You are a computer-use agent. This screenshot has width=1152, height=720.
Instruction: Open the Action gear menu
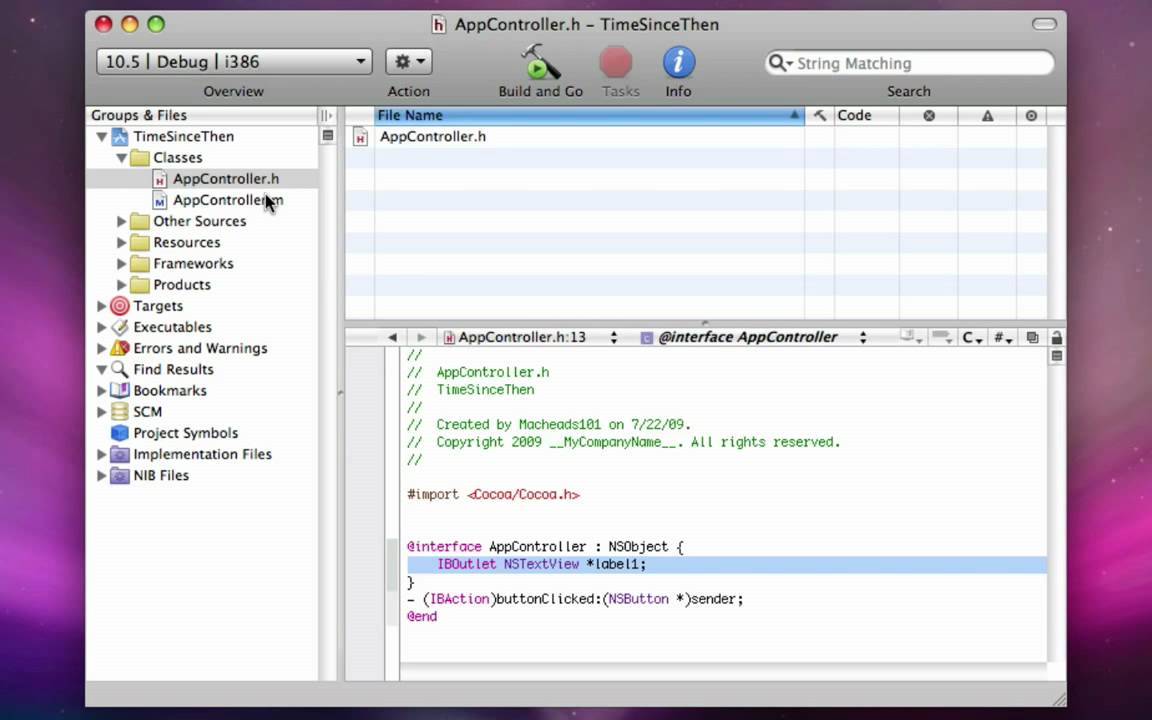pos(408,62)
